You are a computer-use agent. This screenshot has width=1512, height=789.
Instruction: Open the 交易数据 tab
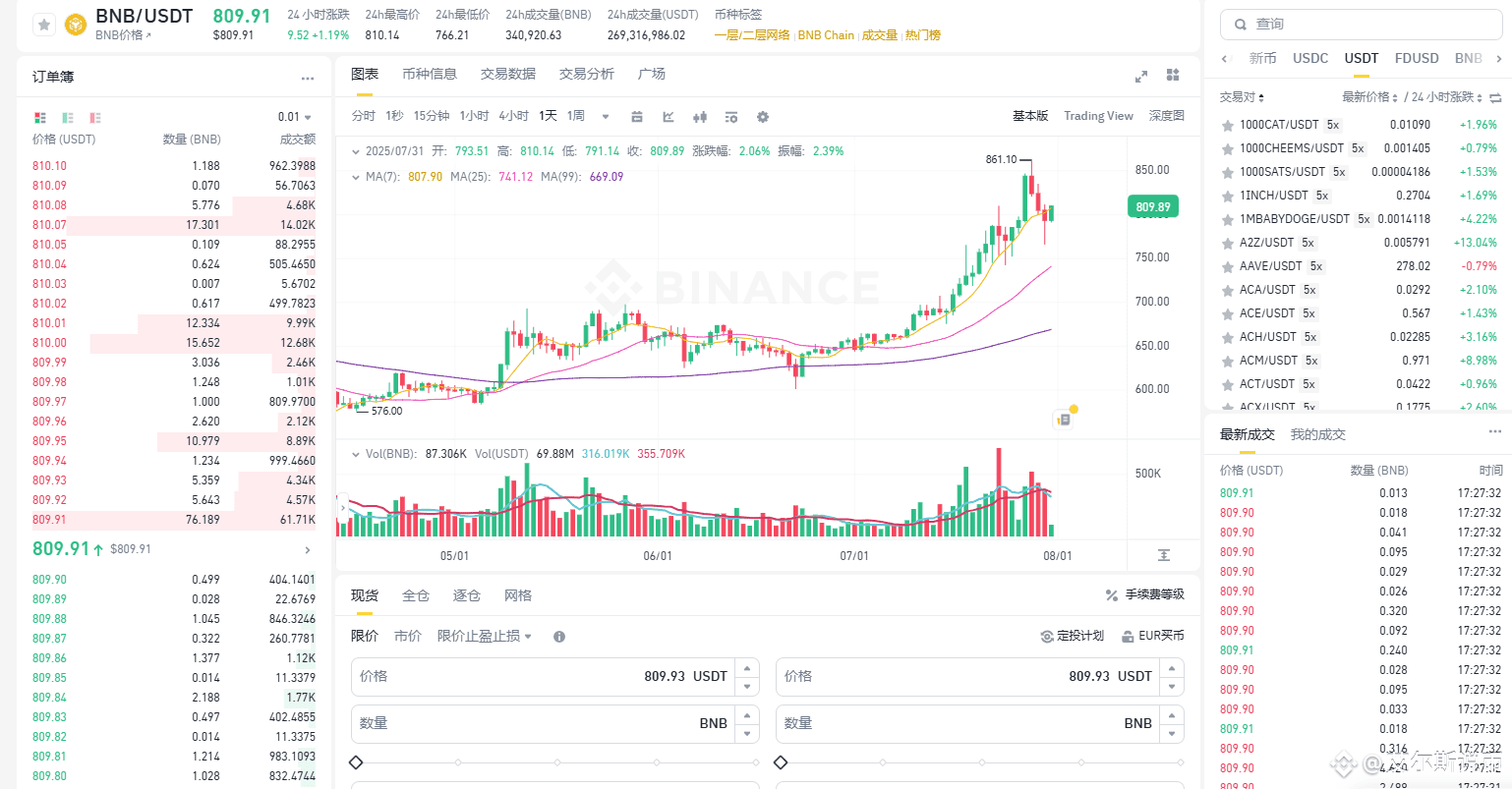[508, 74]
